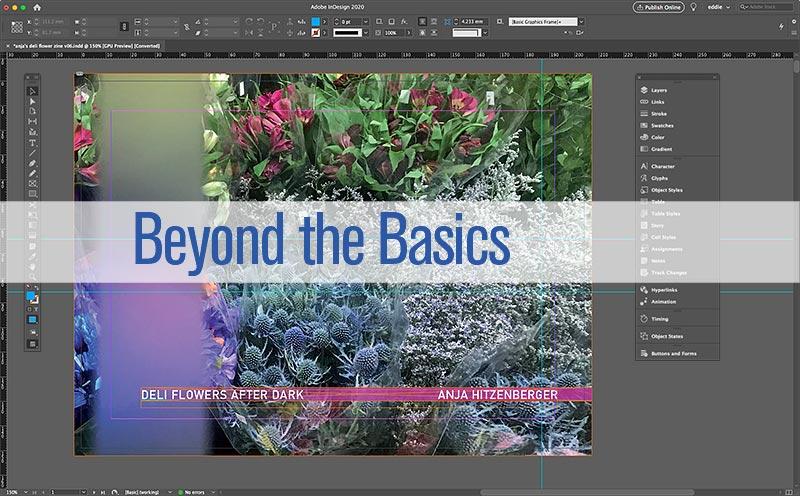Select the Pen tool

coord(32,162)
